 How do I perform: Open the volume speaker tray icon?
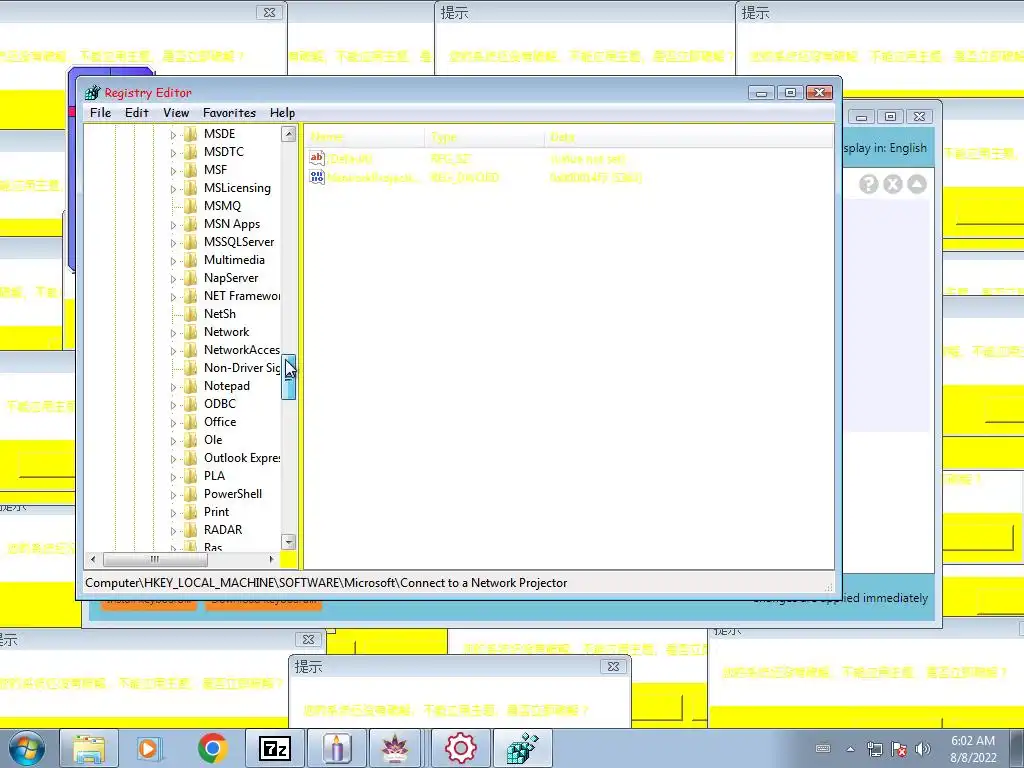(923, 749)
